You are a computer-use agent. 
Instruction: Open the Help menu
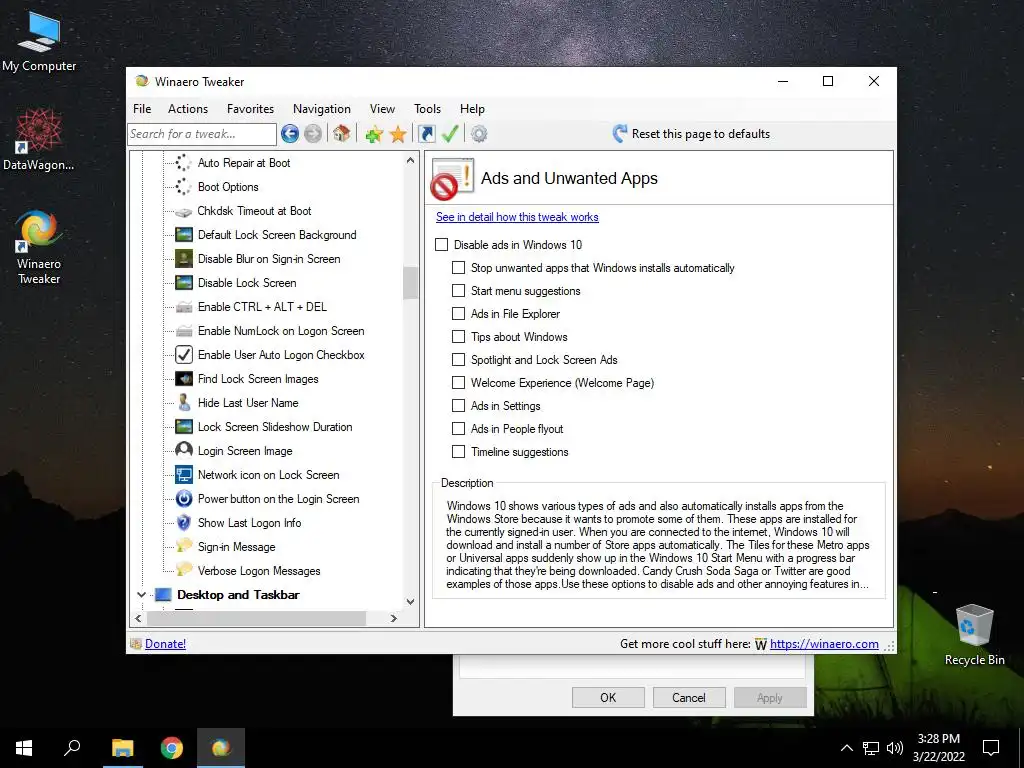(472, 108)
